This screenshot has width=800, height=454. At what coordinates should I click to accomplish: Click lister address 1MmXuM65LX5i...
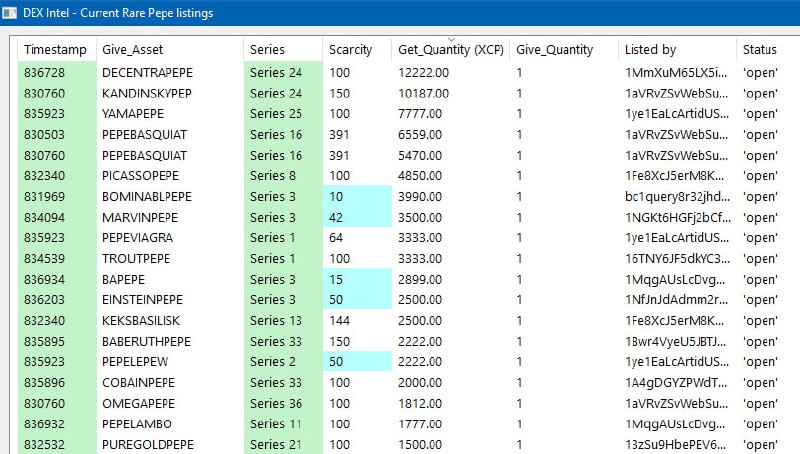pos(677,72)
